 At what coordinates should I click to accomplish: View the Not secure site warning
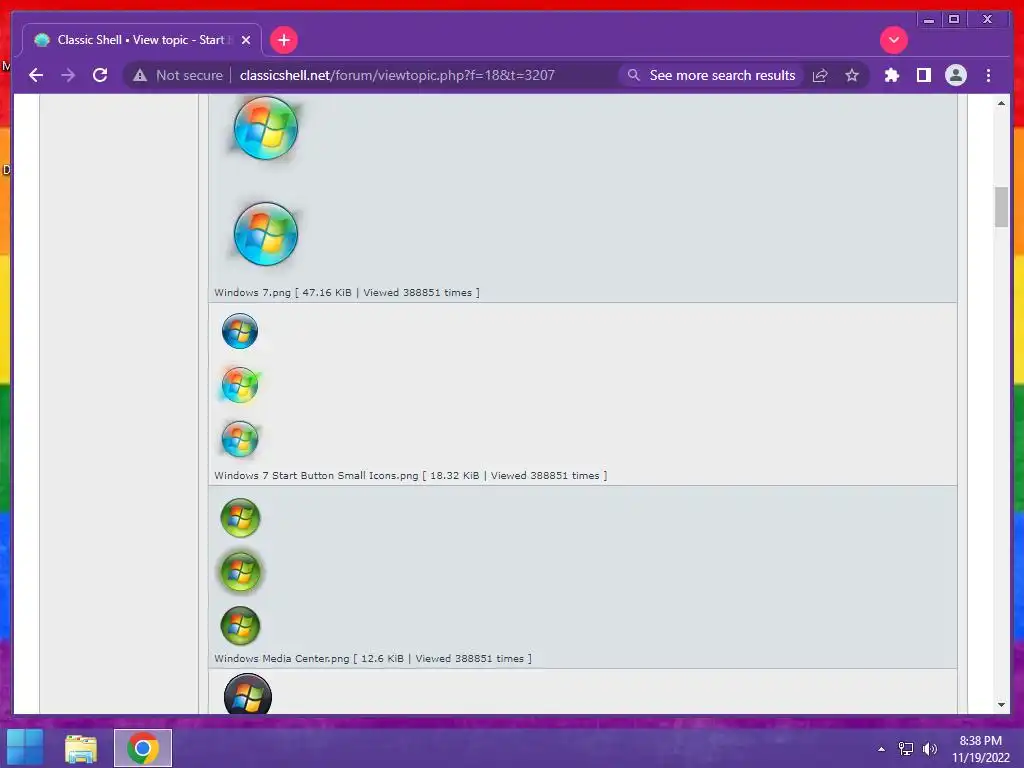pos(178,75)
